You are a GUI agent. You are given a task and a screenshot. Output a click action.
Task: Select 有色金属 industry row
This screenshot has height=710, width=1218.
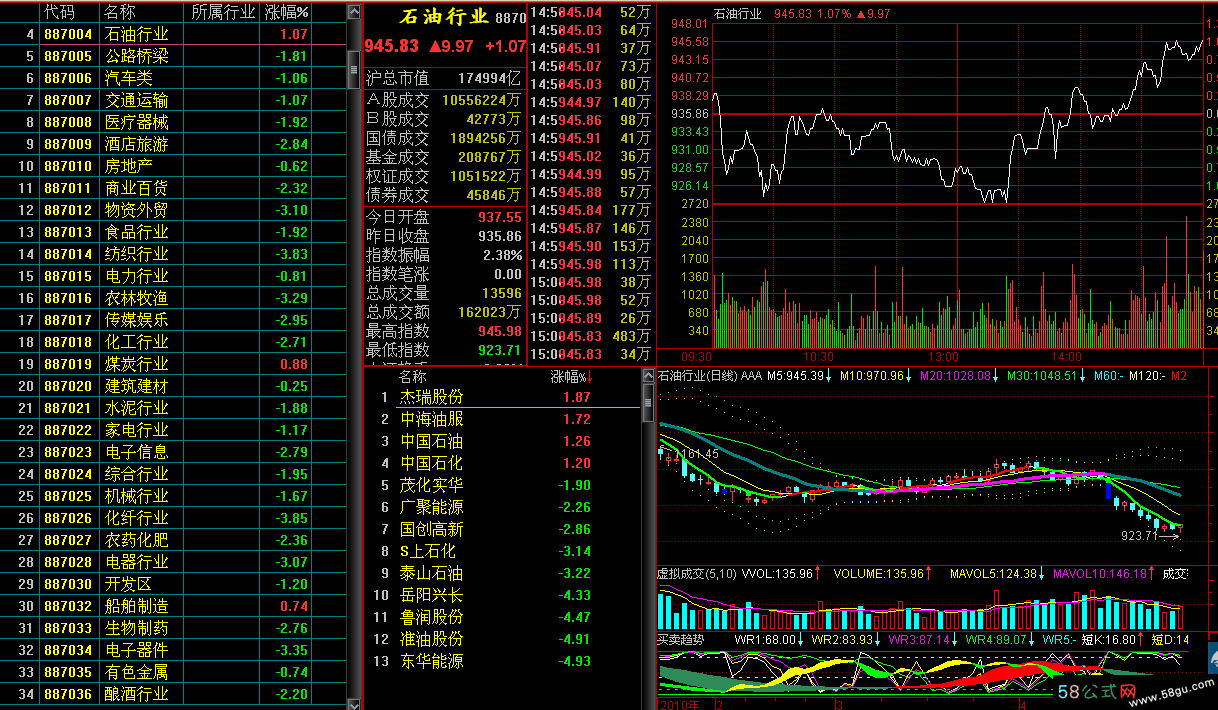(x=173, y=672)
